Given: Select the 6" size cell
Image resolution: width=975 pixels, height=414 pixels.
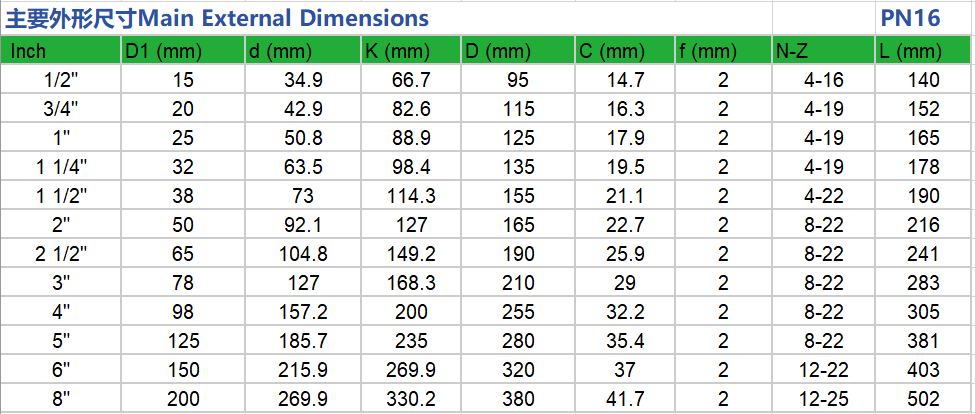Looking at the screenshot, I should click(x=59, y=370).
